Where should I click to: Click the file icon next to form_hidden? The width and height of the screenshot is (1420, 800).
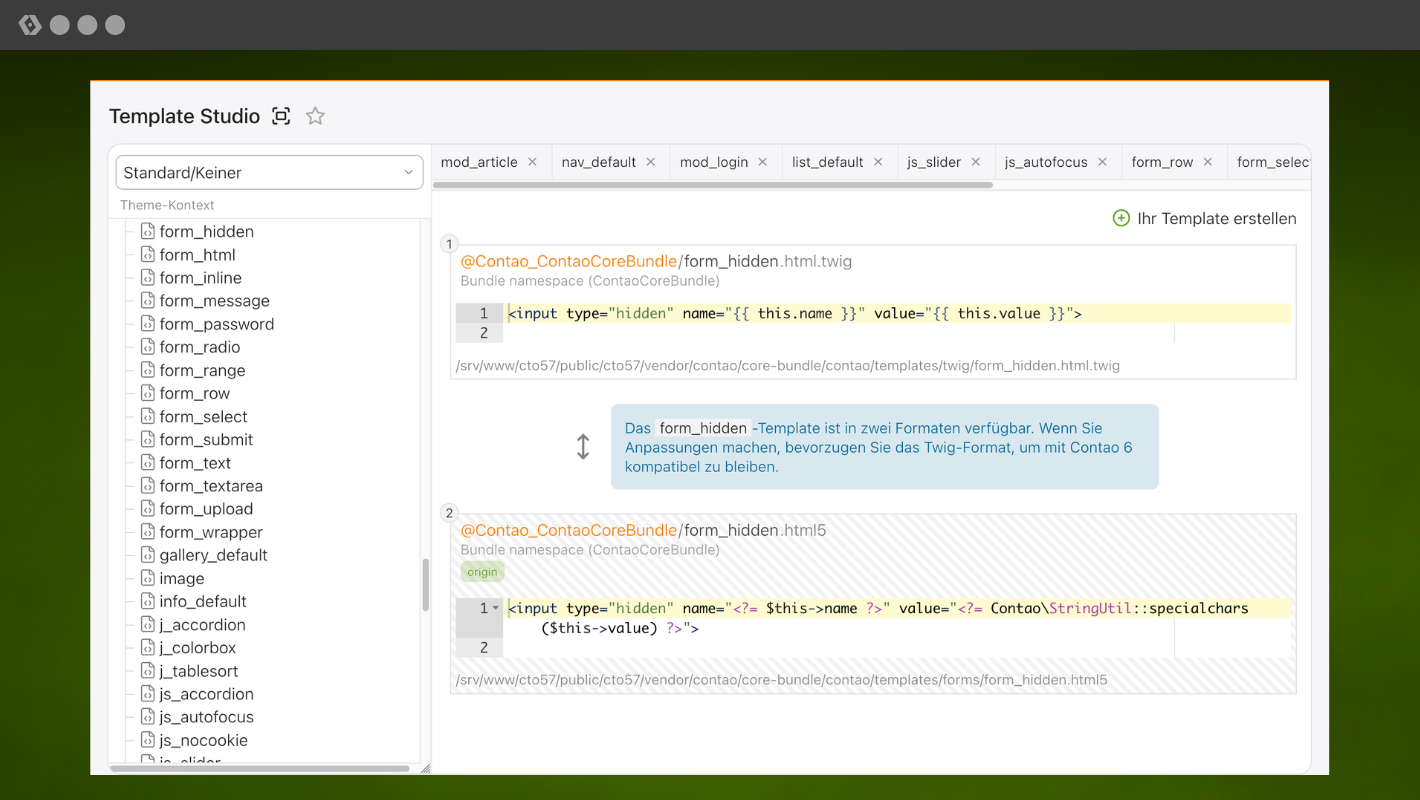[148, 231]
